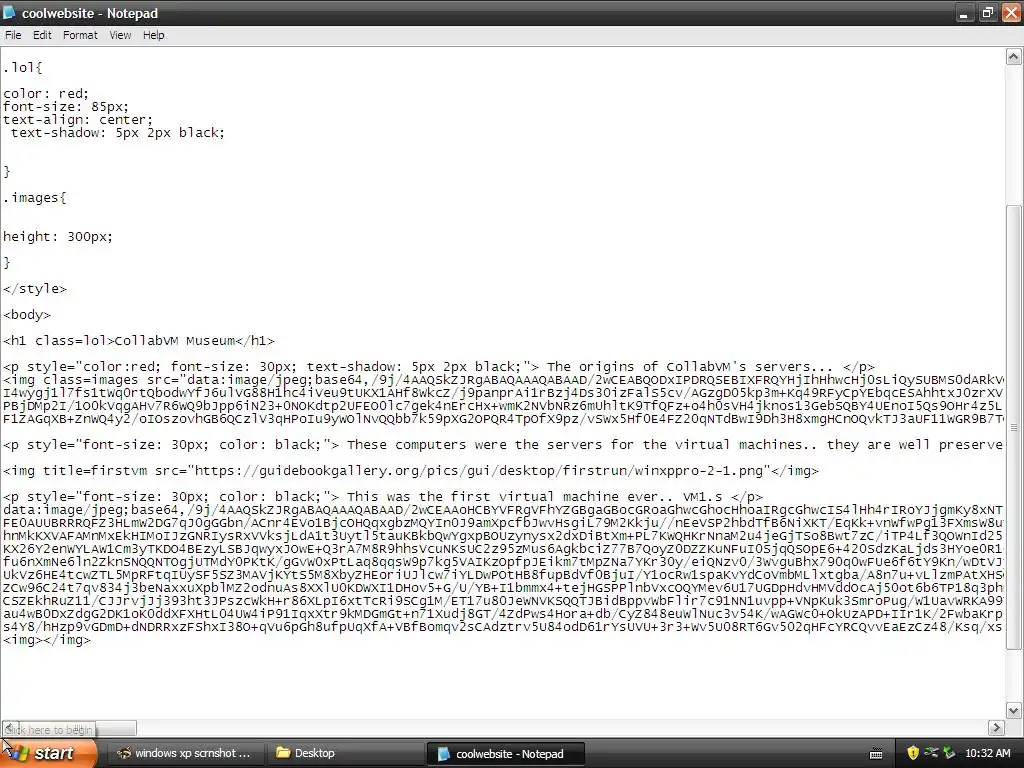Image resolution: width=1024 pixels, height=768 pixels.
Task: Click the horizontal scrollbar right arrow
Action: 996,728
